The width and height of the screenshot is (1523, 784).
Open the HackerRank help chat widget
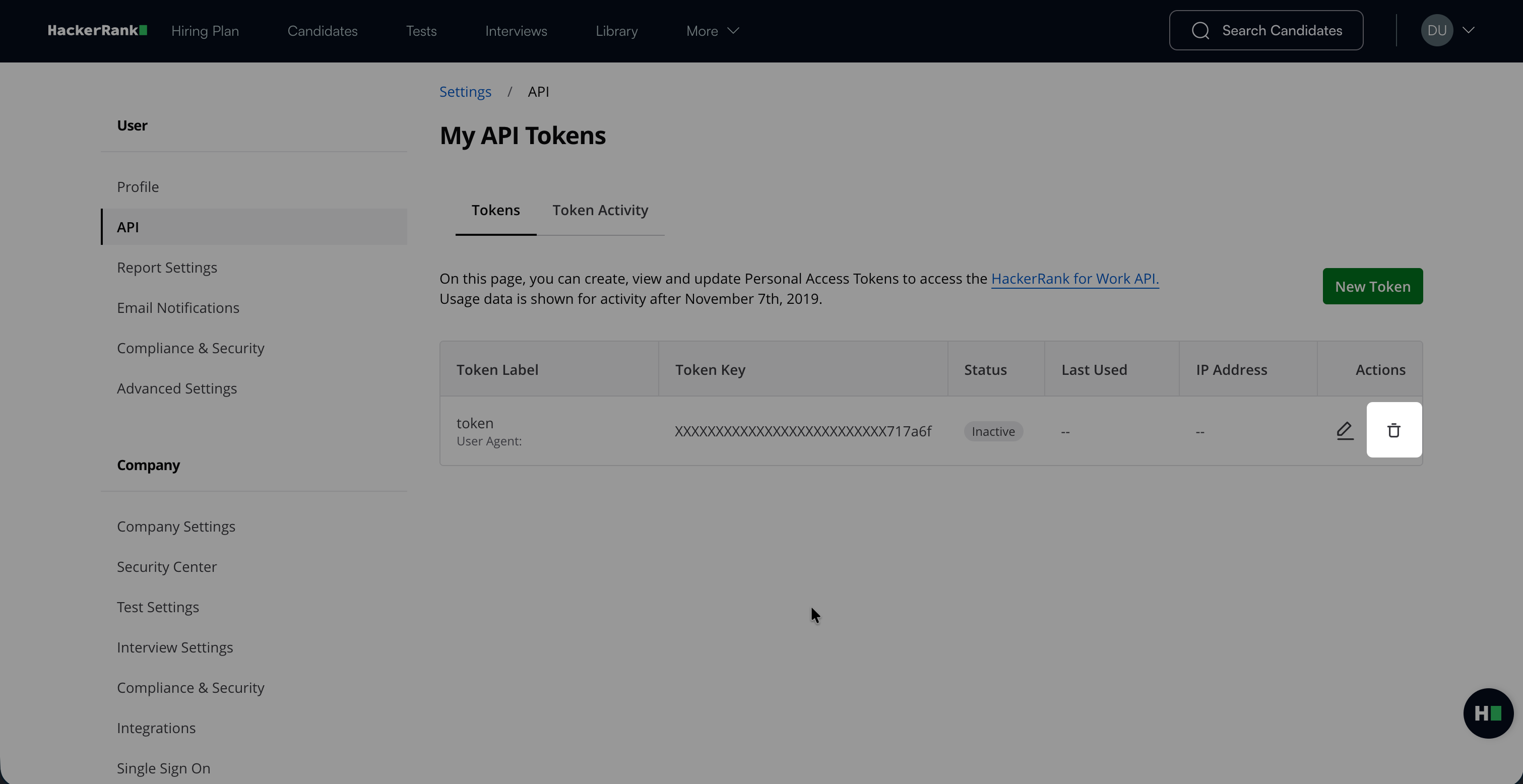[x=1488, y=713]
